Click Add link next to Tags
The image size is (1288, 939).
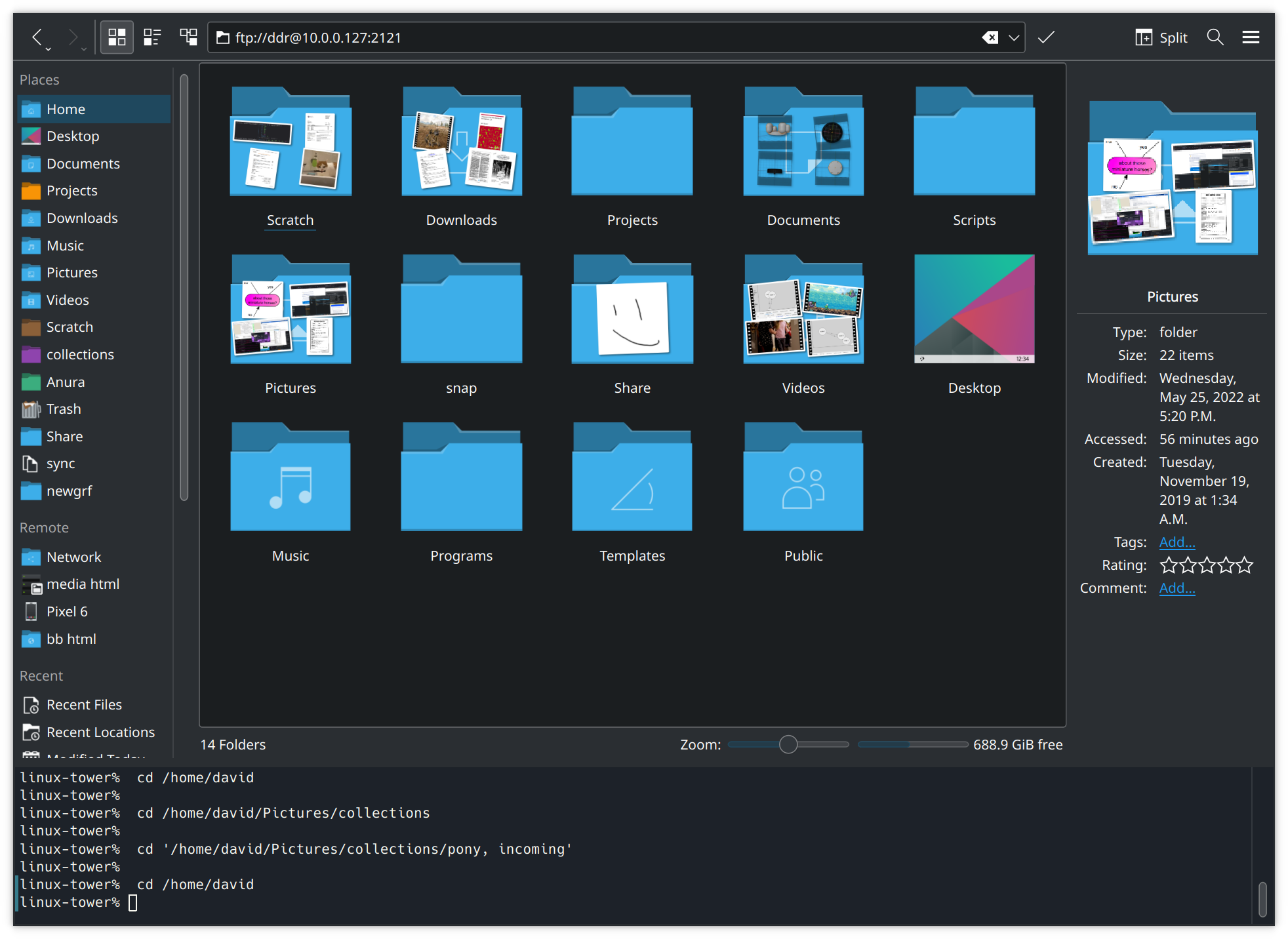point(1177,542)
